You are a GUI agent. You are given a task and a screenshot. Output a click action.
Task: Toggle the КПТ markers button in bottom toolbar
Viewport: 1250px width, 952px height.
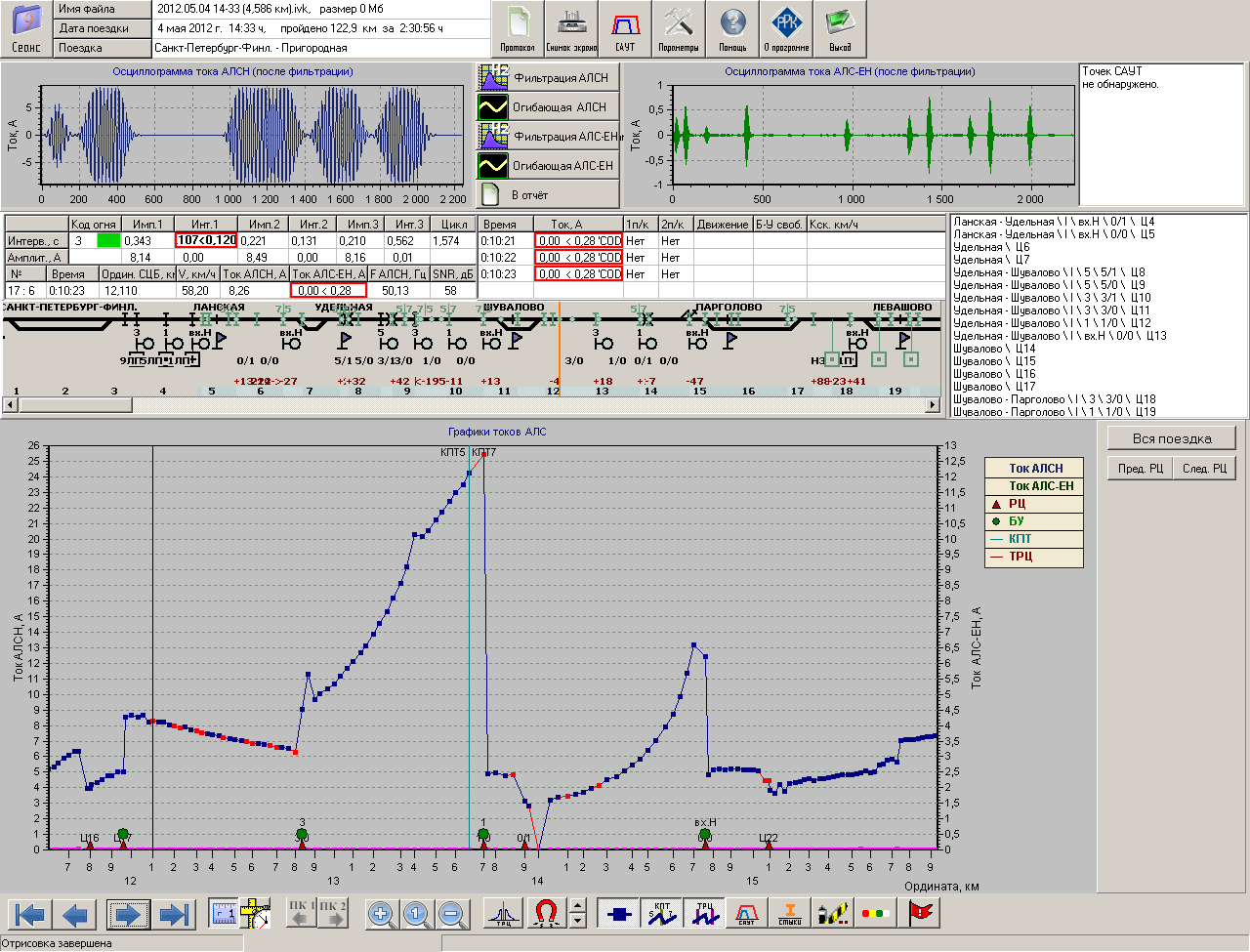(661, 915)
